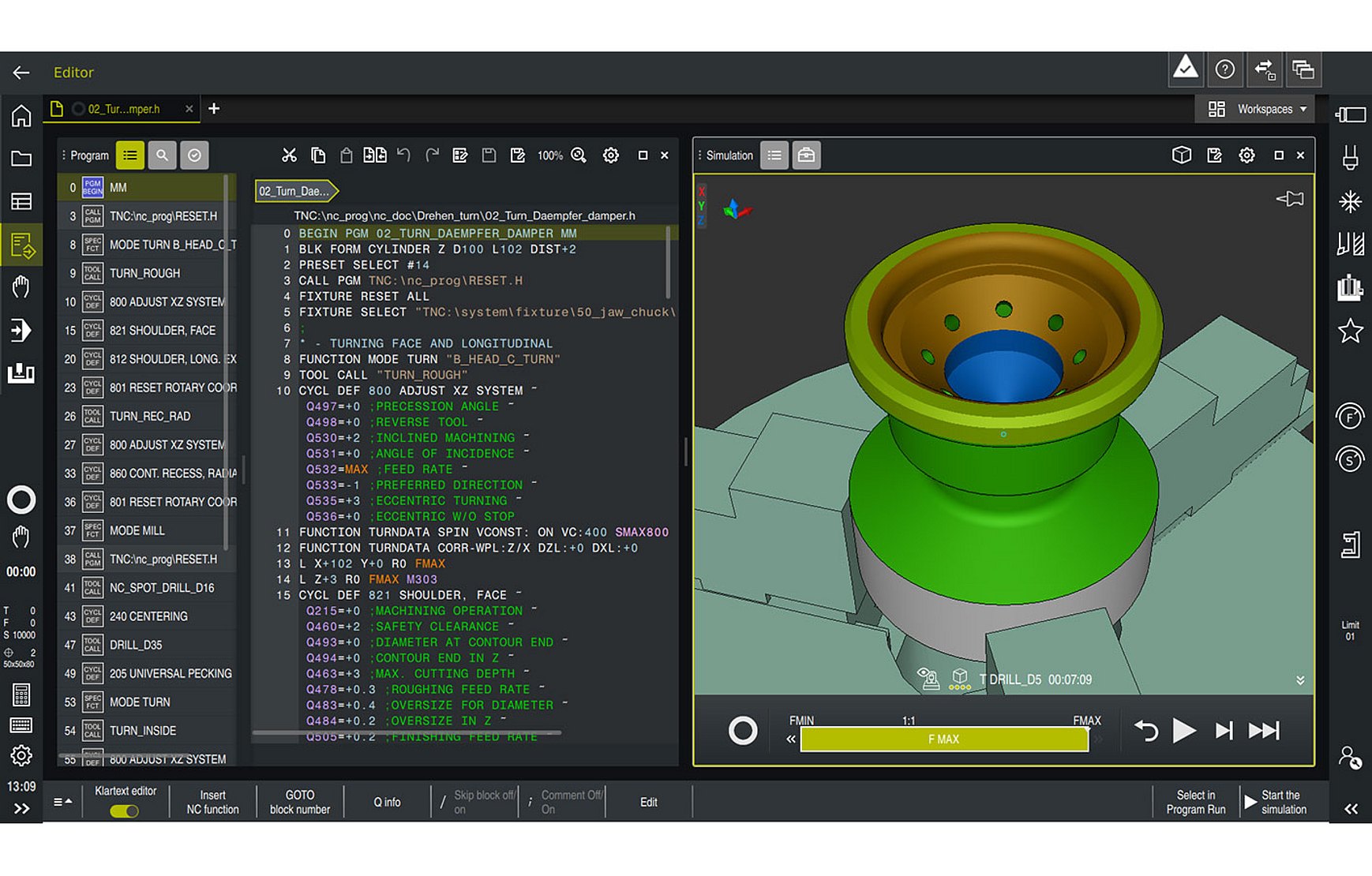The height and width of the screenshot is (876, 1372).
Task: Open the Simulation panel menu list icon
Action: [774, 155]
